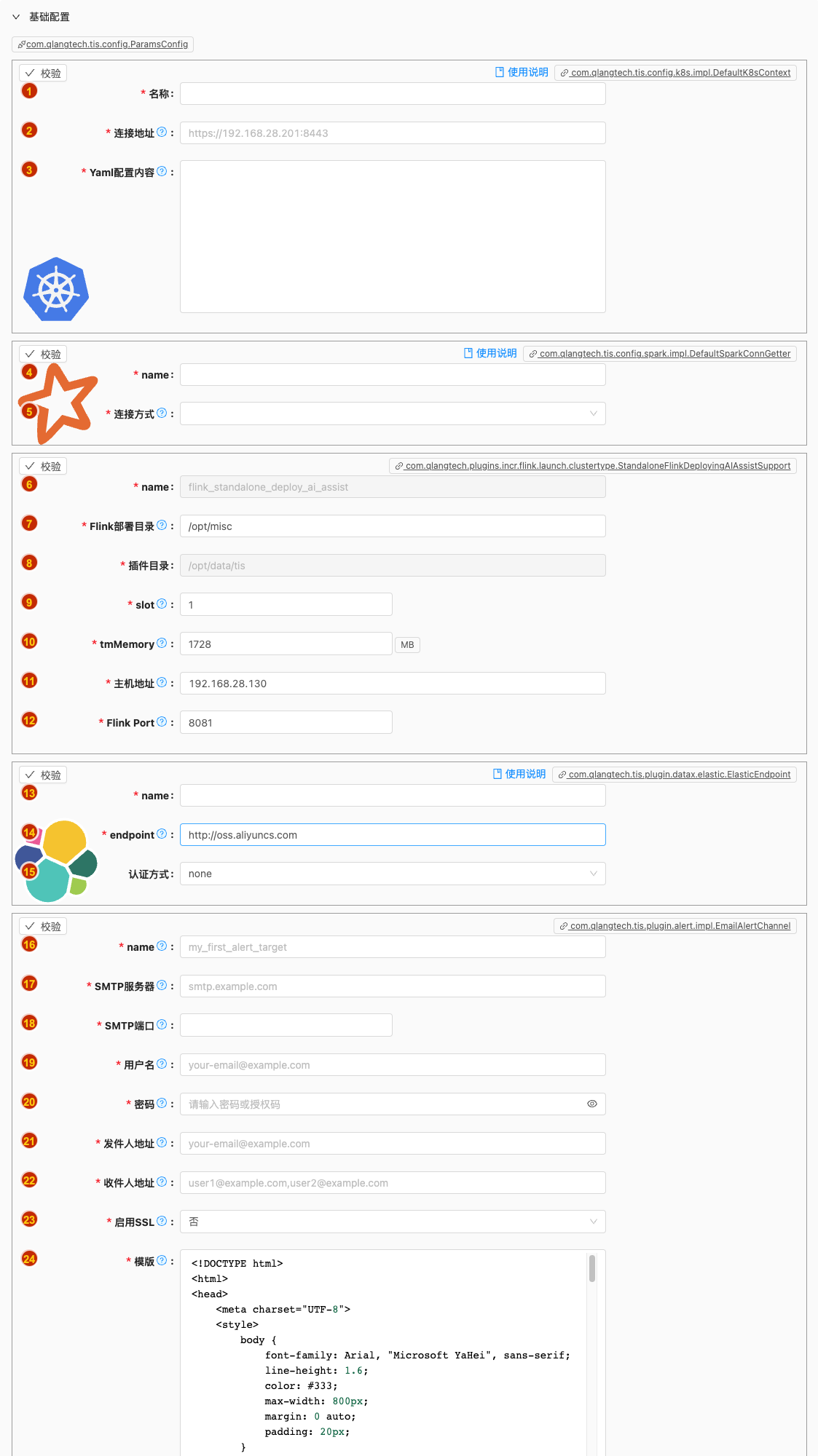Click the Elasticsearch colorful logo
The width and height of the screenshot is (818, 1456).
tap(57, 860)
